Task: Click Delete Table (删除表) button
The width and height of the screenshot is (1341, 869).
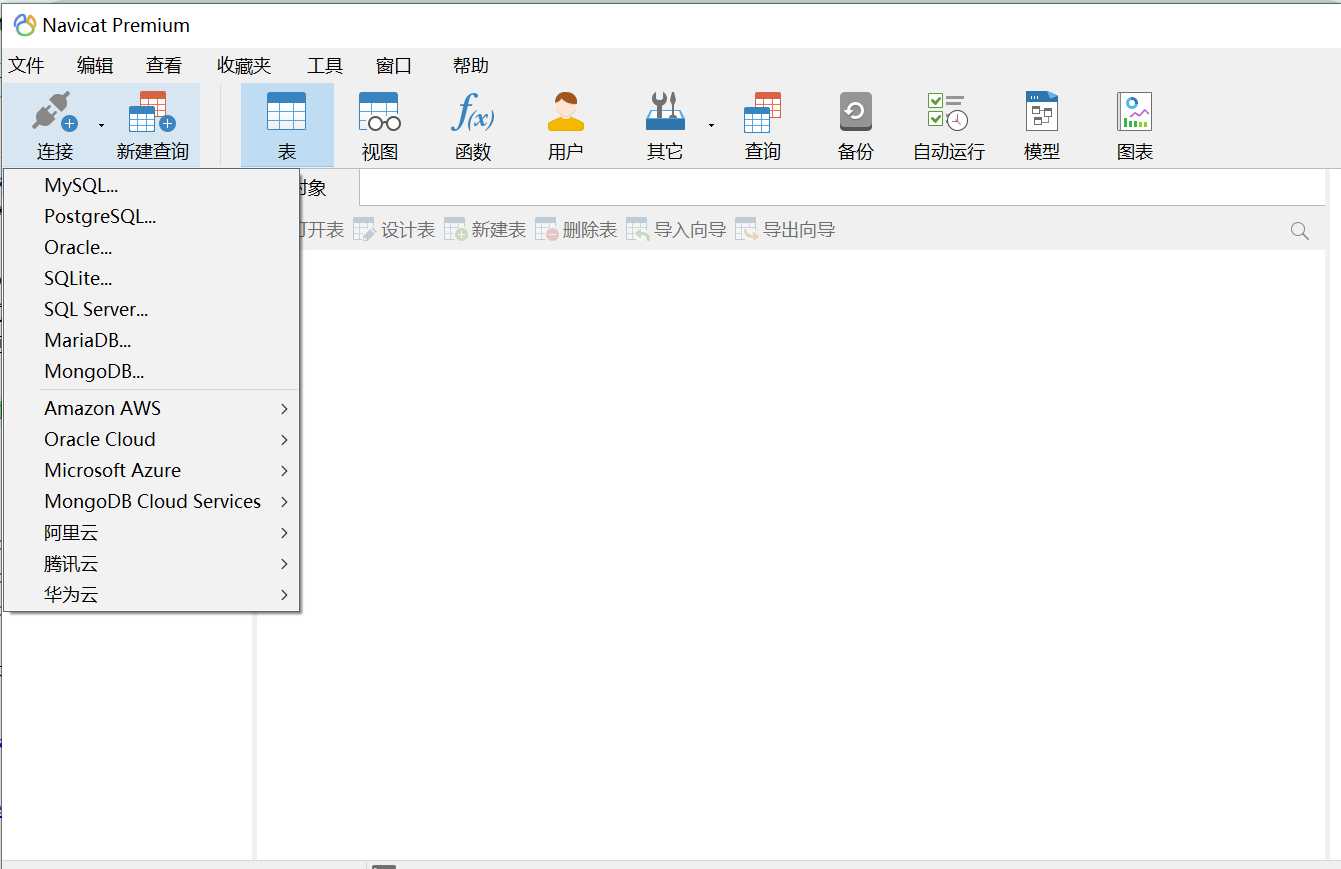Action: pyautogui.click(x=576, y=230)
